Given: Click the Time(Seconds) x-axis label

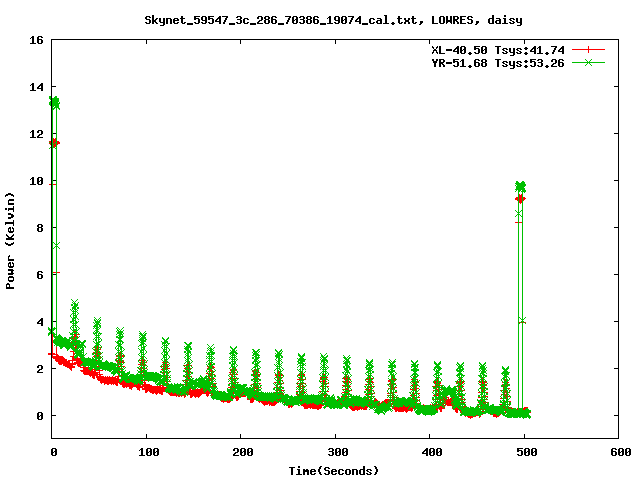Looking at the screenshot, I should pyautogui.click(x=334, y=471).
